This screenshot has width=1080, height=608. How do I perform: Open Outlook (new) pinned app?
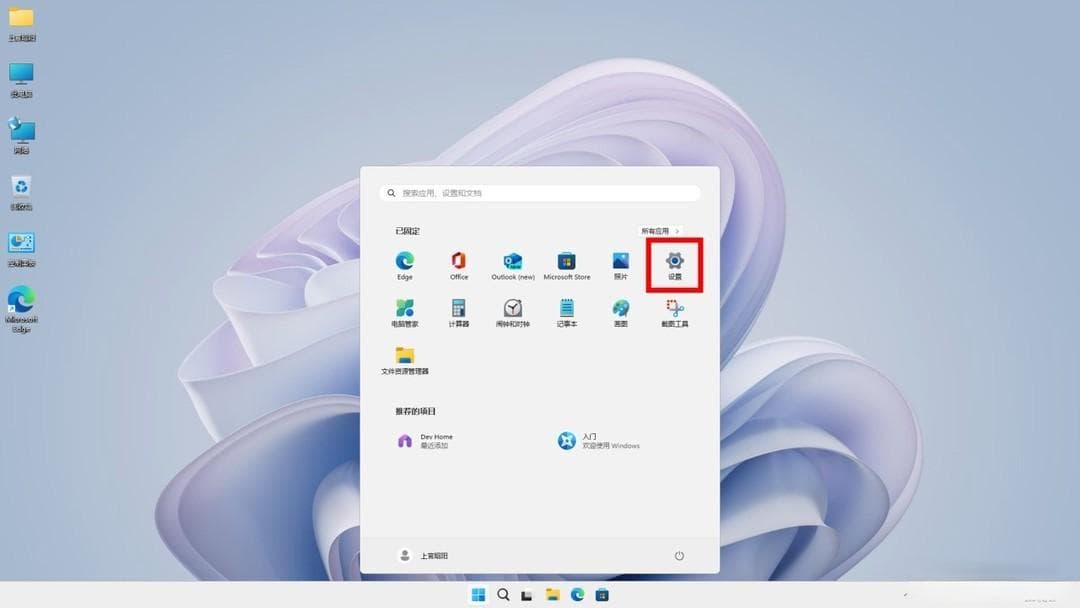(512, 265)
